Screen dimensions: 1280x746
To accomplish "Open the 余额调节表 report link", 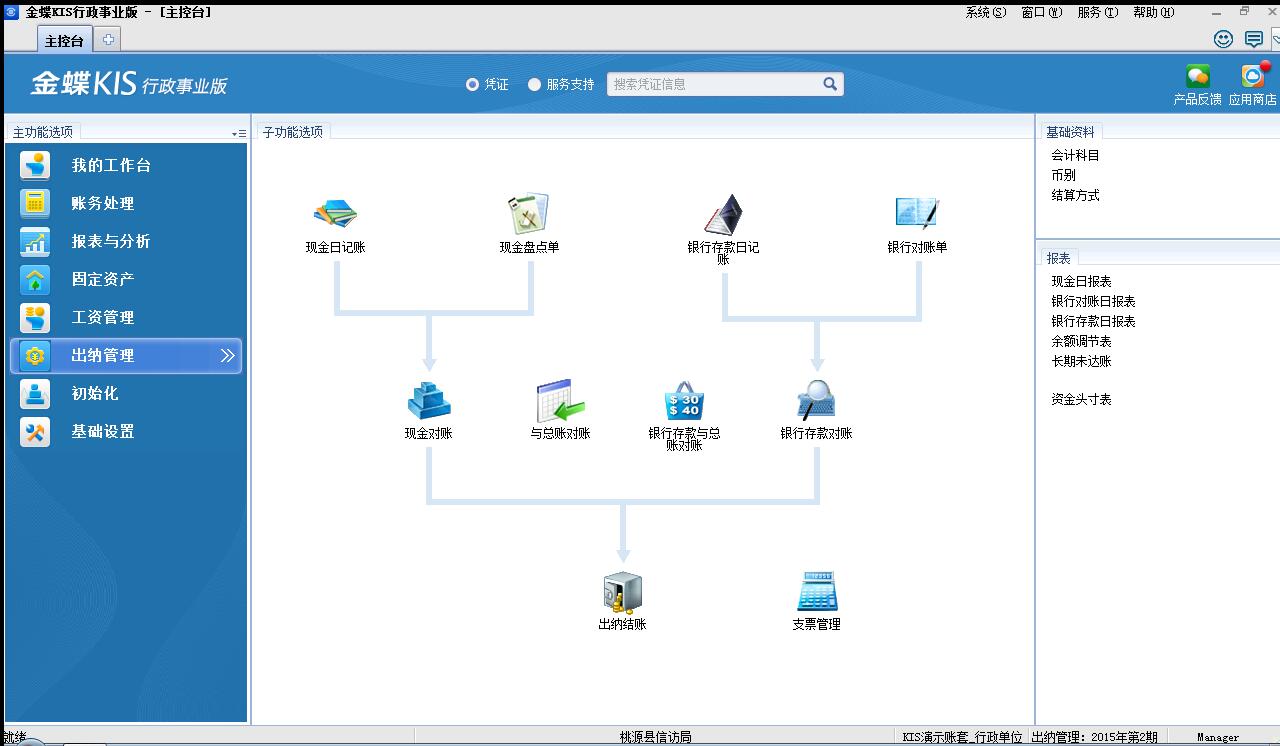I will [1081, 341].
